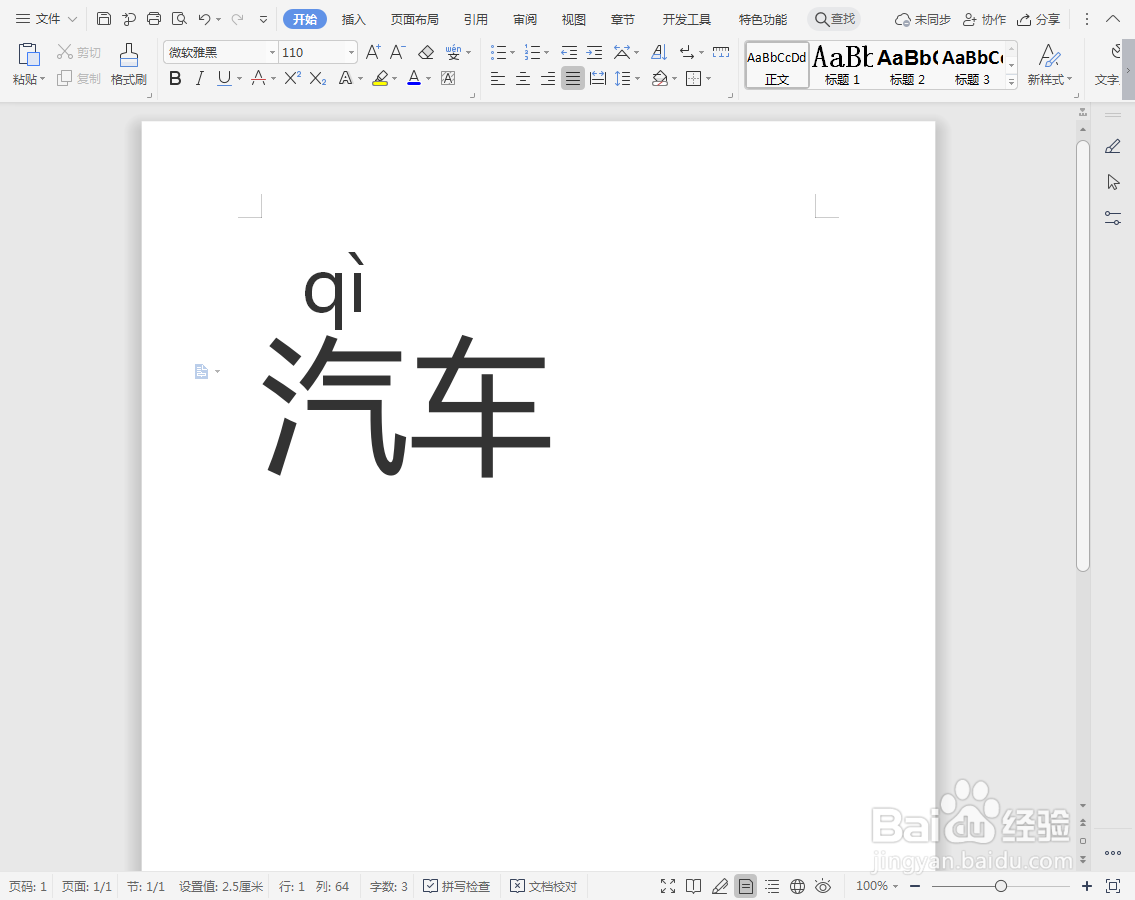1135x900 pixels.
Task: Expand the borders dropdown
Action: point(709,78)
